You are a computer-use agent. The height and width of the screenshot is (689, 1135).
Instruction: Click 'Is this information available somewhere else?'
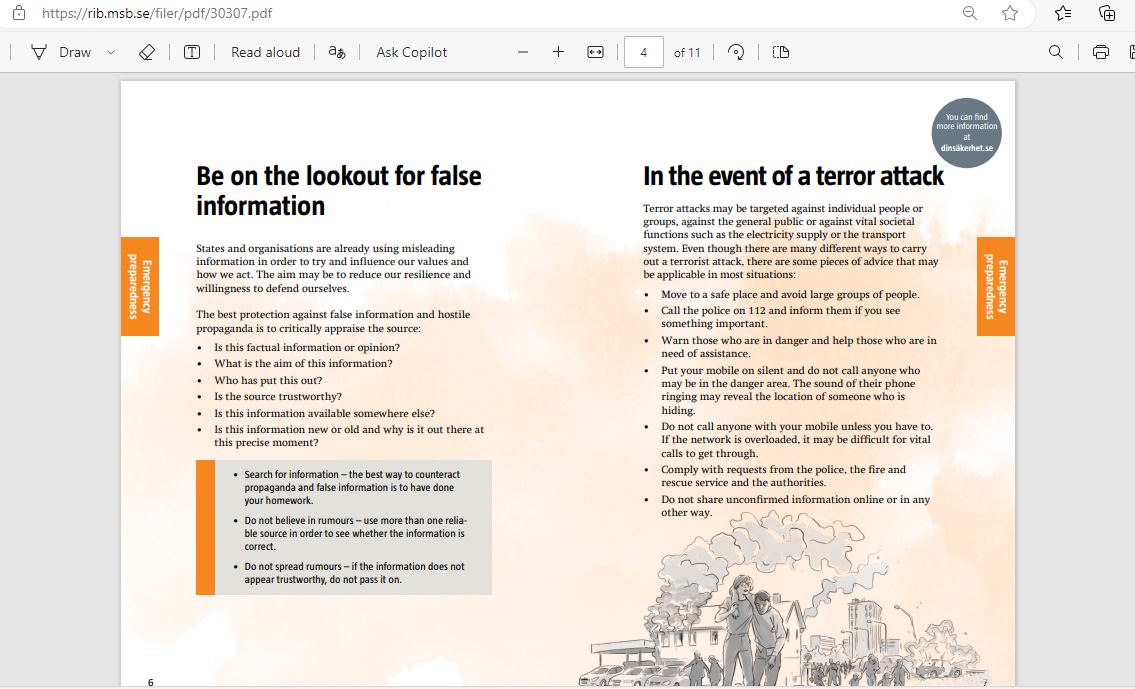click(x=324, y=413)
